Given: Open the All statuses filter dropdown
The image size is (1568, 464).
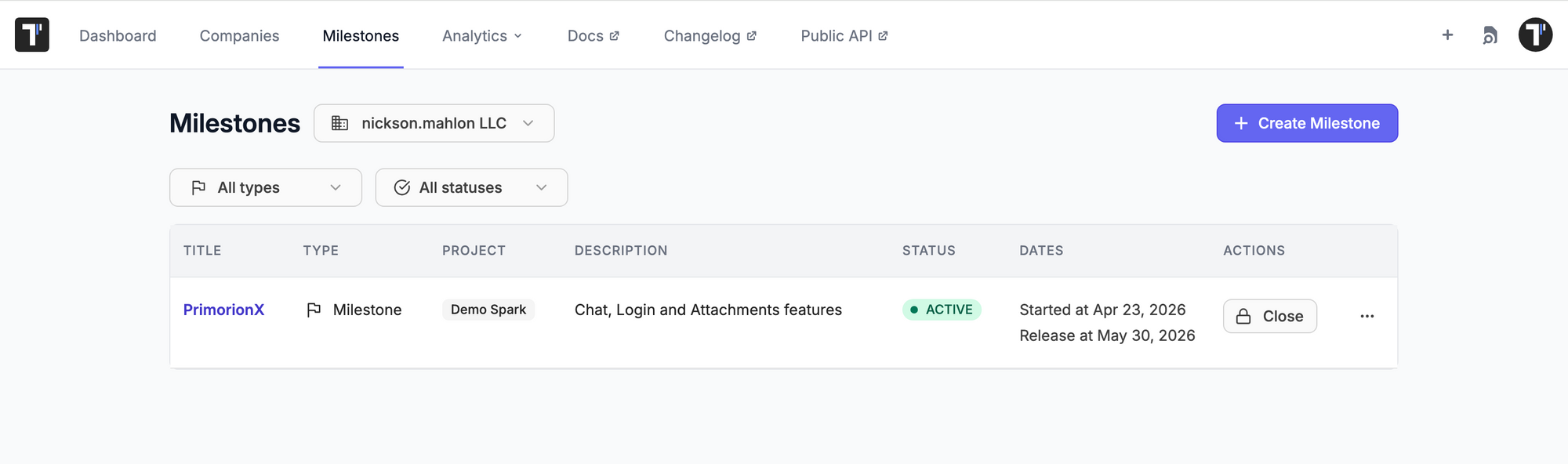Looking at the screenshot, I should pyautogui.click(x=471, y=187).
